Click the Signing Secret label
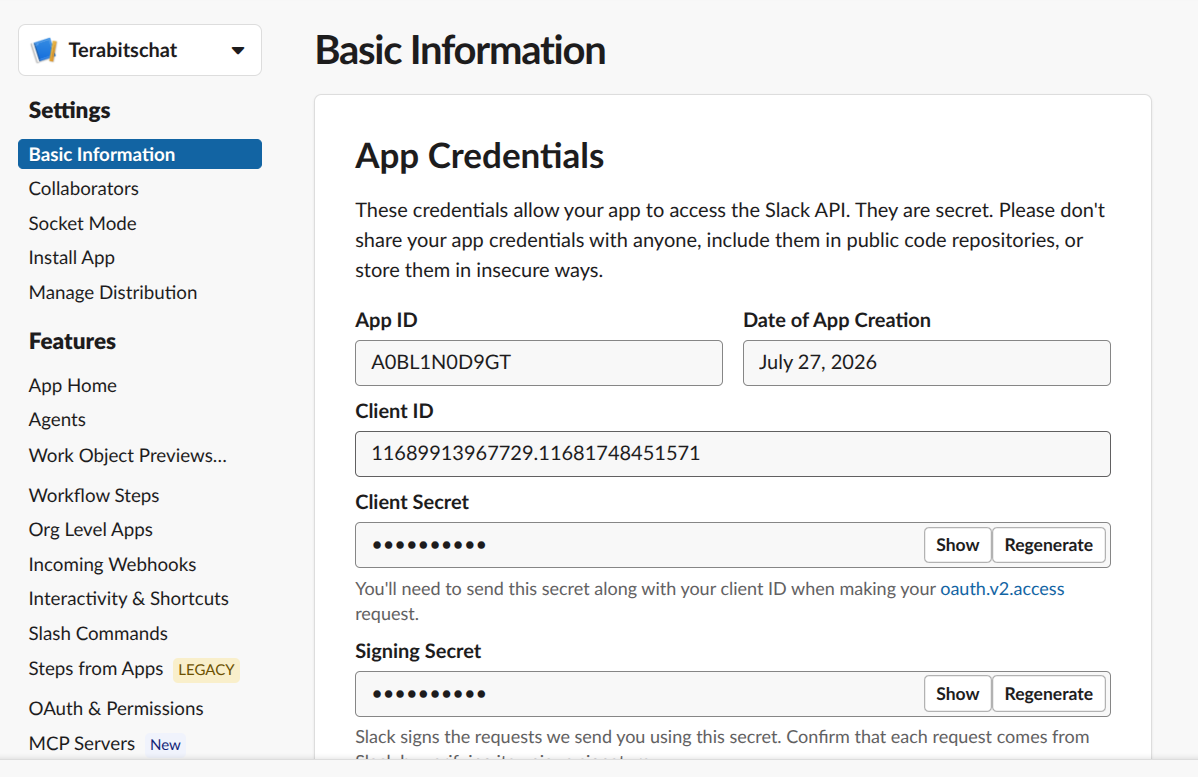This screenshot has height=777, width=1198. (418, 652)
